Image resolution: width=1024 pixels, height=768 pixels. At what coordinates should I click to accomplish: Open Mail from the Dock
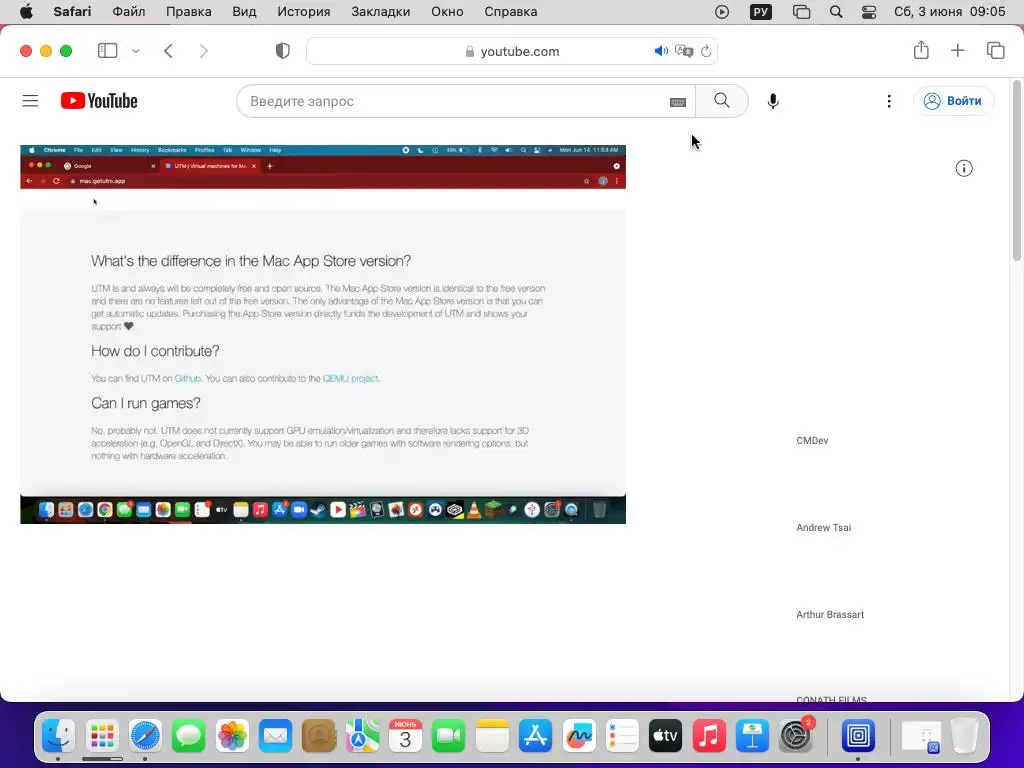pyautogui.click(x=275, y=737)
